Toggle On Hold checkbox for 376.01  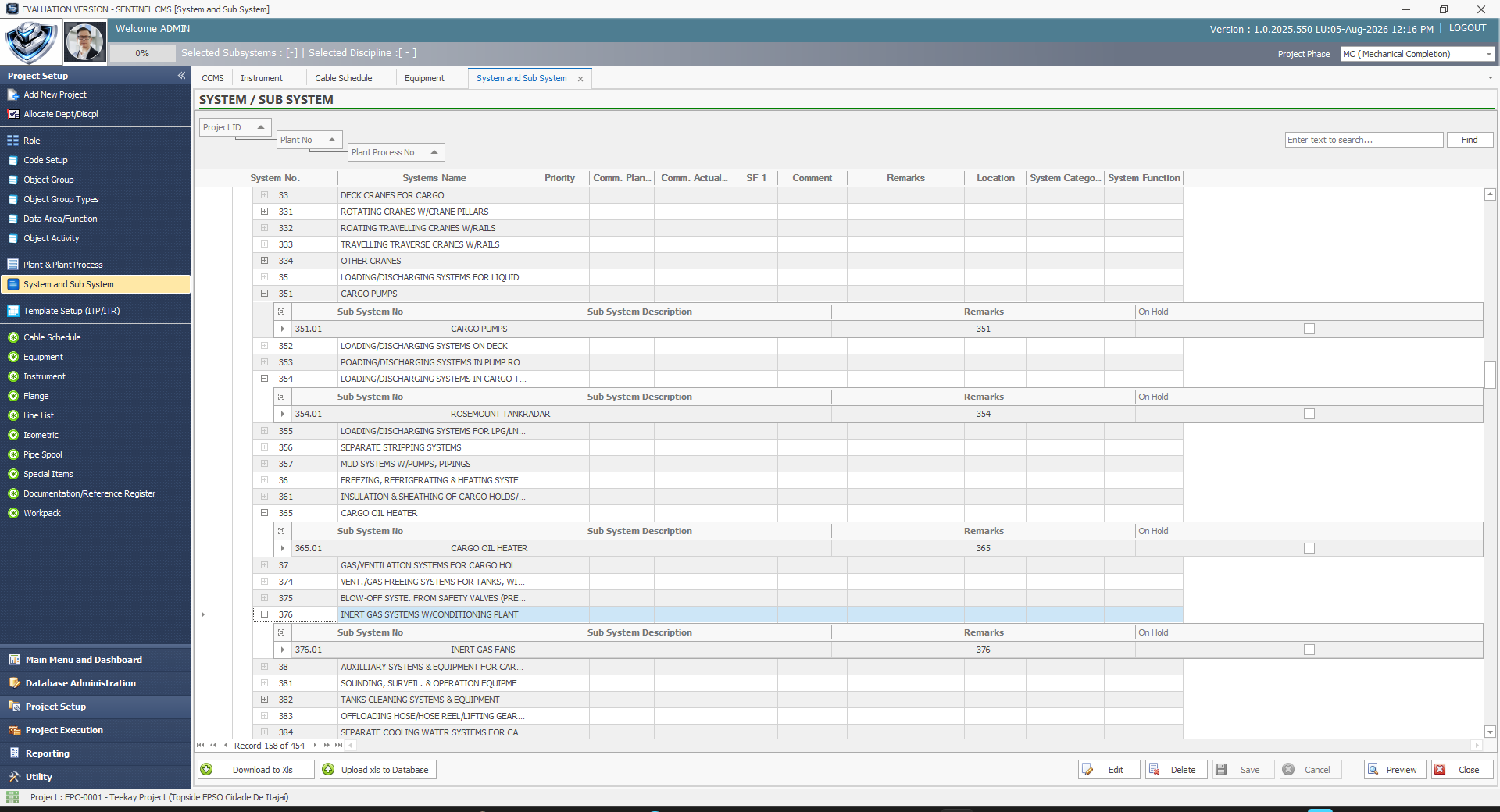(x=1309, y=650)
